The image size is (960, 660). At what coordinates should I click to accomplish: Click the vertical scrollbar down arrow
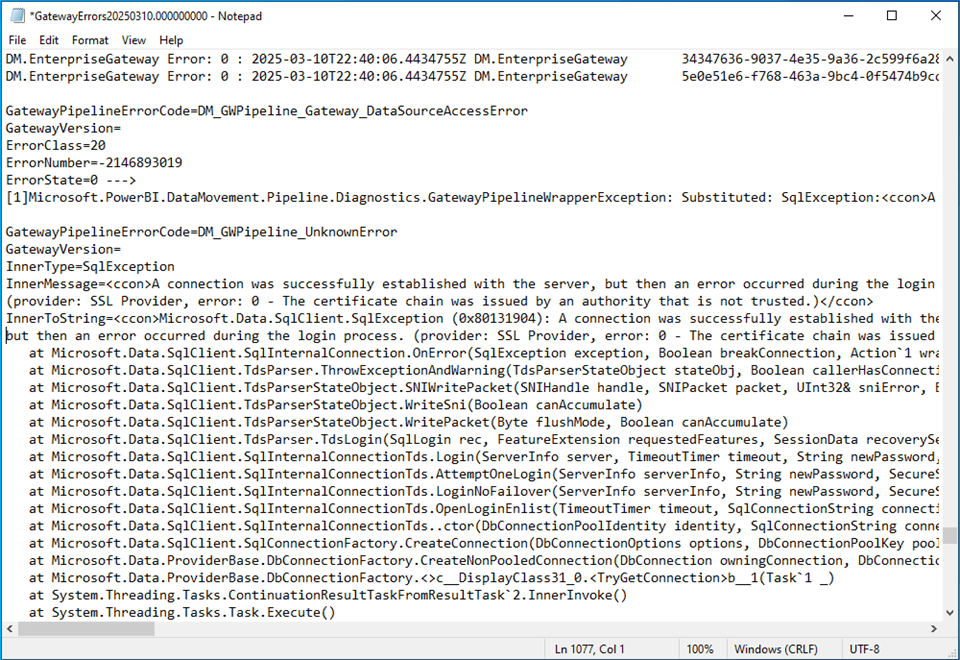click(950, 612)
